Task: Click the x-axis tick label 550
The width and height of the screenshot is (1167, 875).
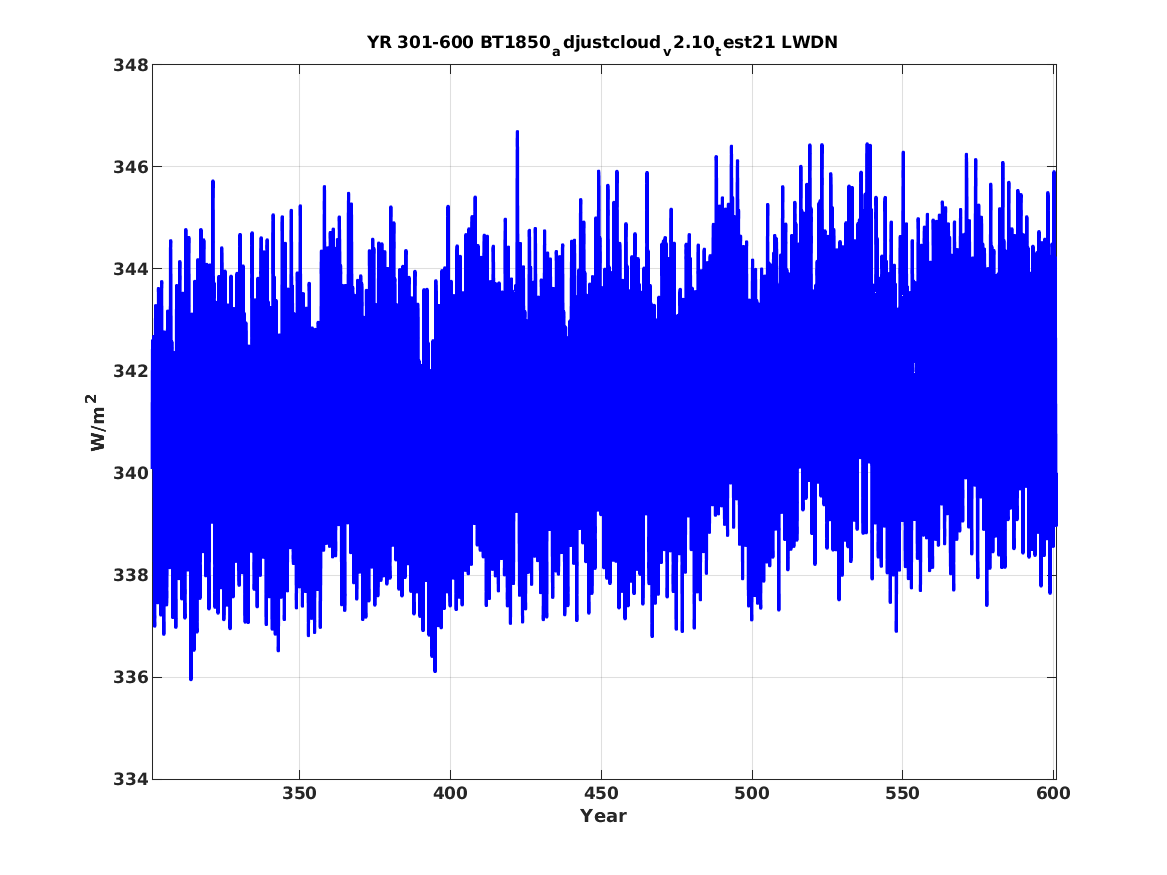Action: pyautogui.click(x=902, y=794)
